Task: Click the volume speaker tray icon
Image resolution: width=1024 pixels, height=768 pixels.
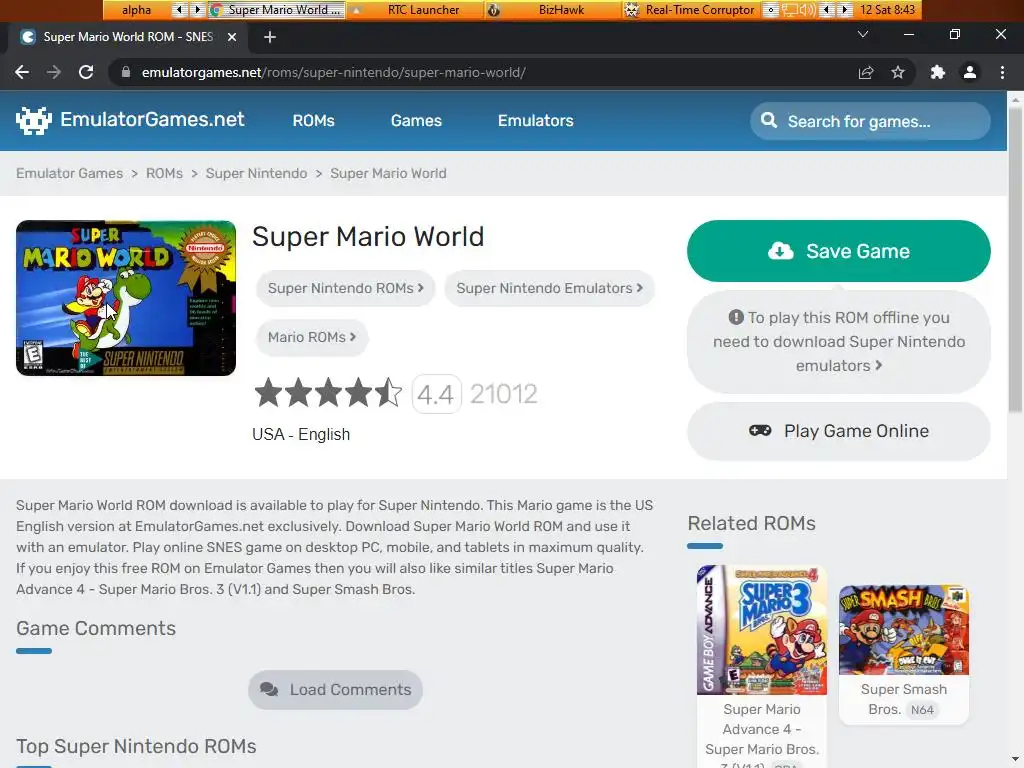Action: 807,10
